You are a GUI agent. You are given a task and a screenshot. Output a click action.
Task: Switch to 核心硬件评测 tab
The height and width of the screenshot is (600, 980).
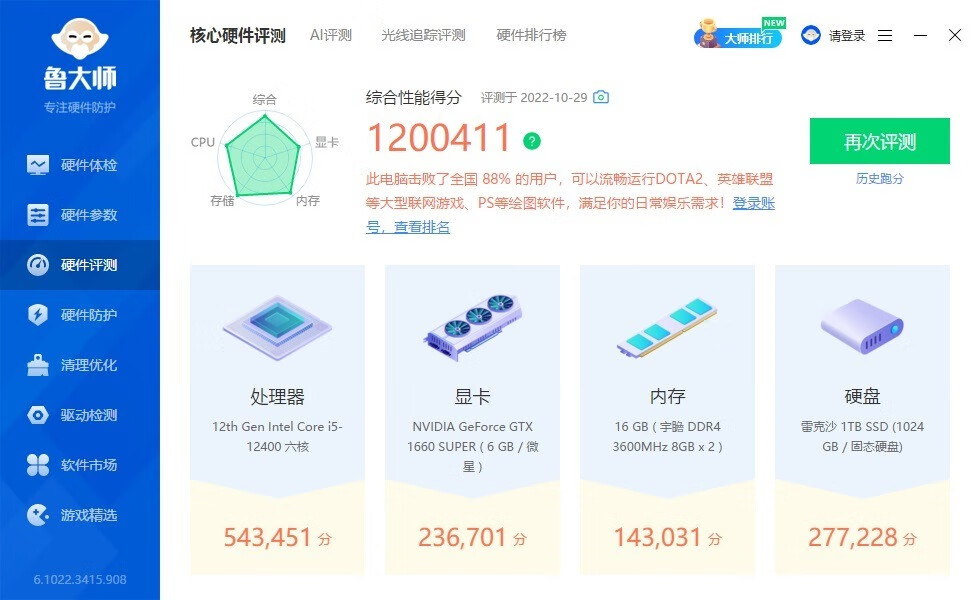pos(238,36)
